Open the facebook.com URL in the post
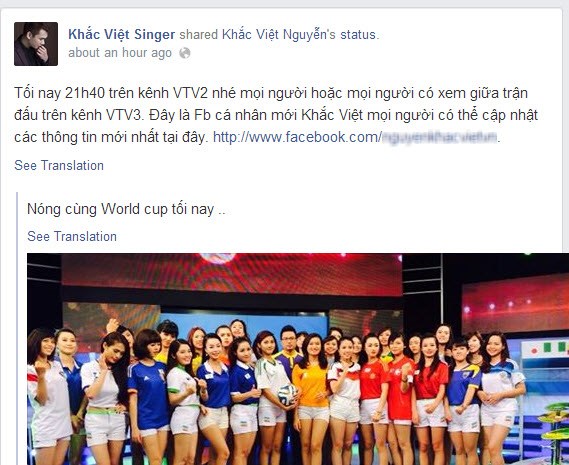 356,137
